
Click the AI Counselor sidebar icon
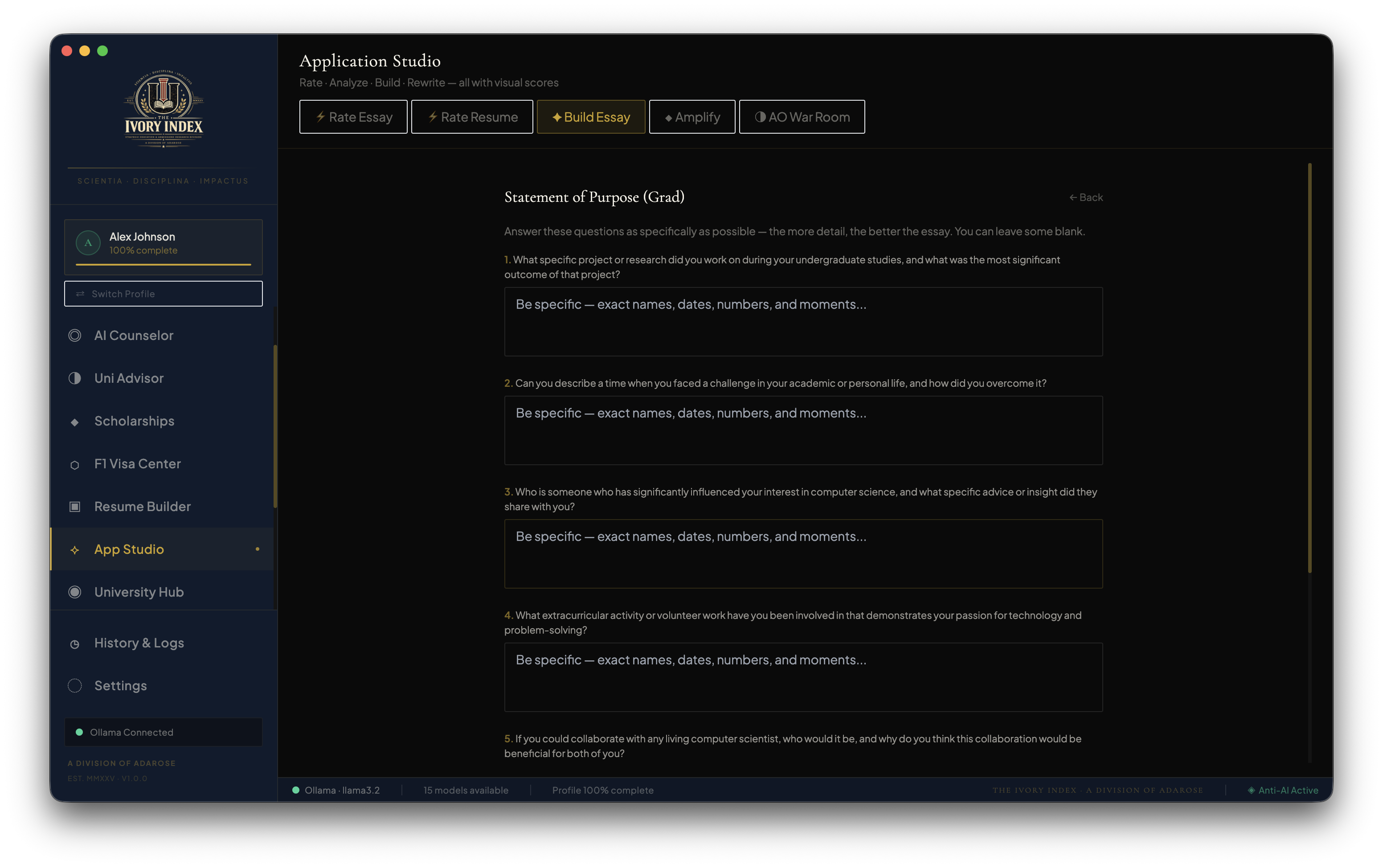tap(74, 335)
